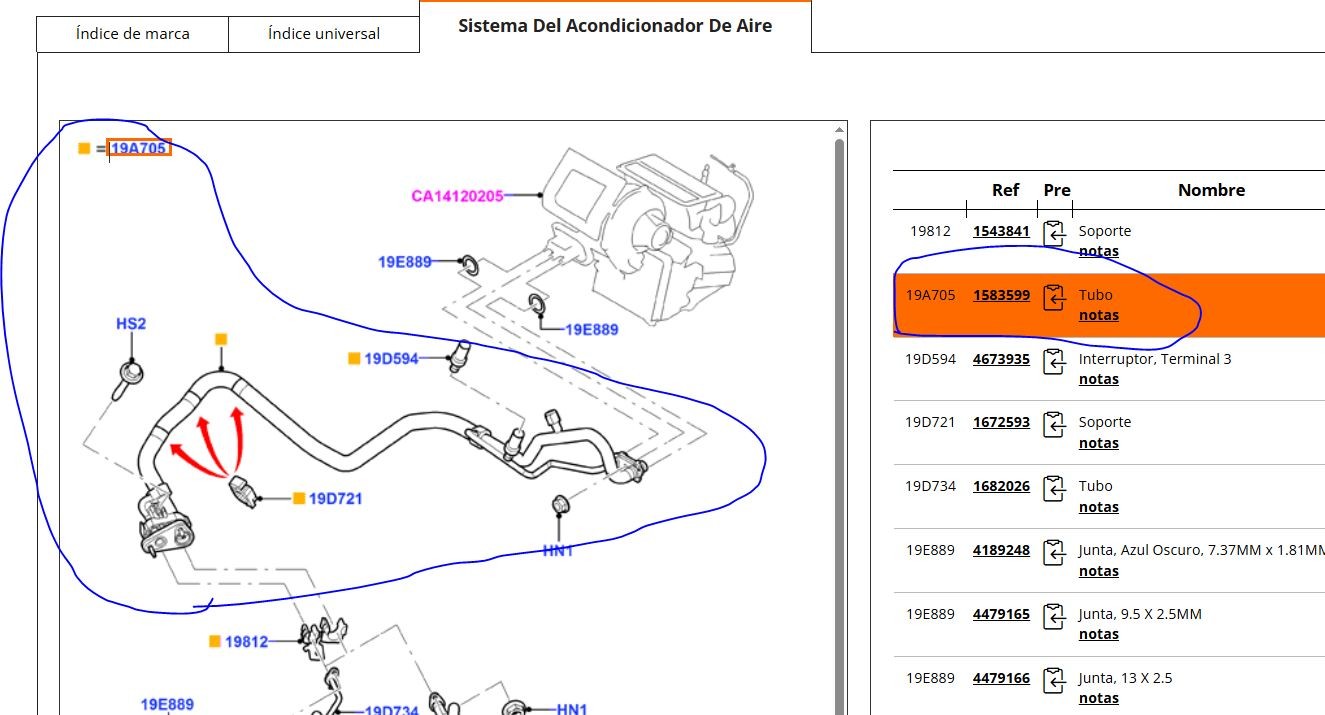Click the boxed 19A705 label in diagram

pos(140,148)
